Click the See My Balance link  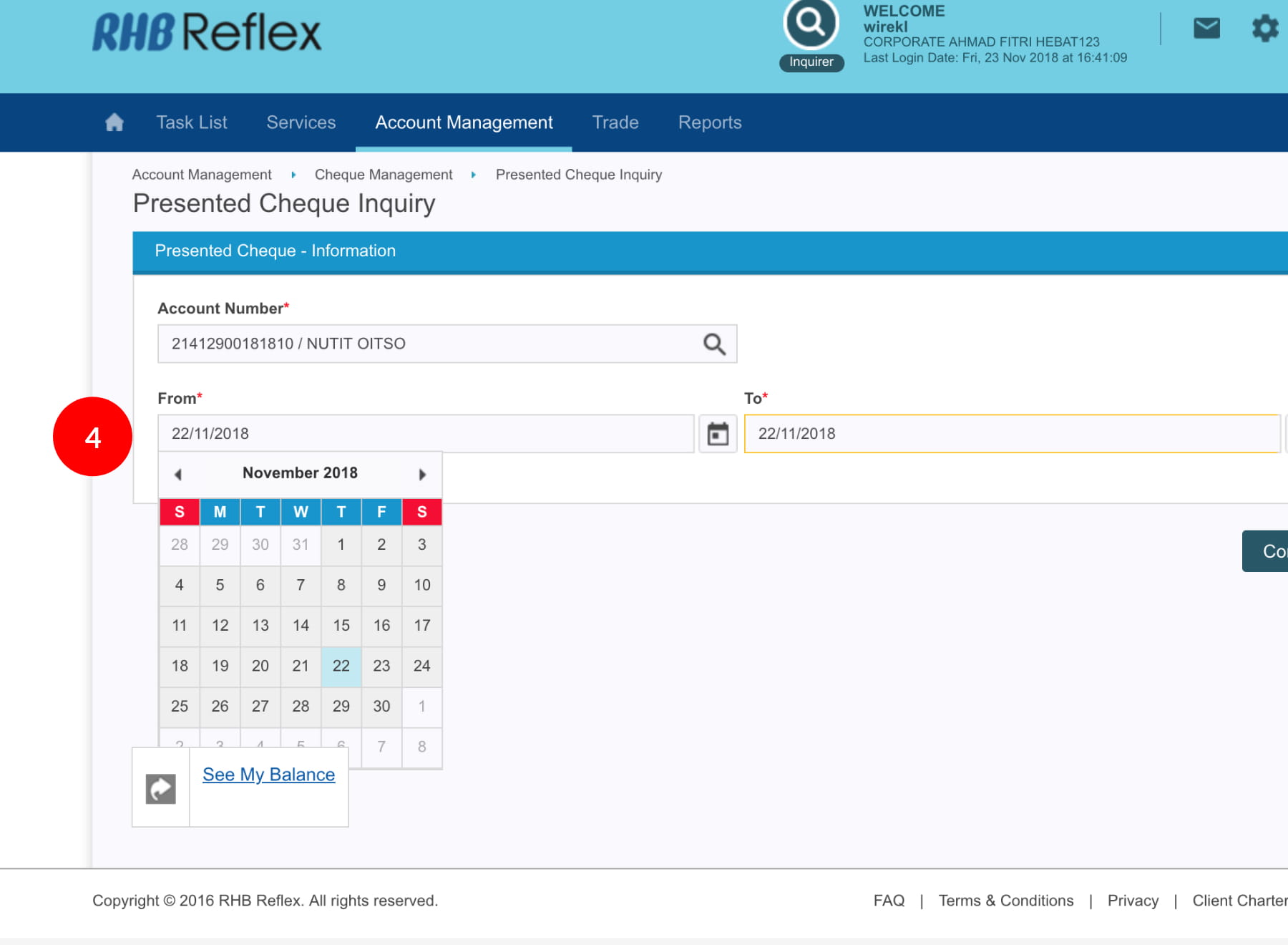268,775
